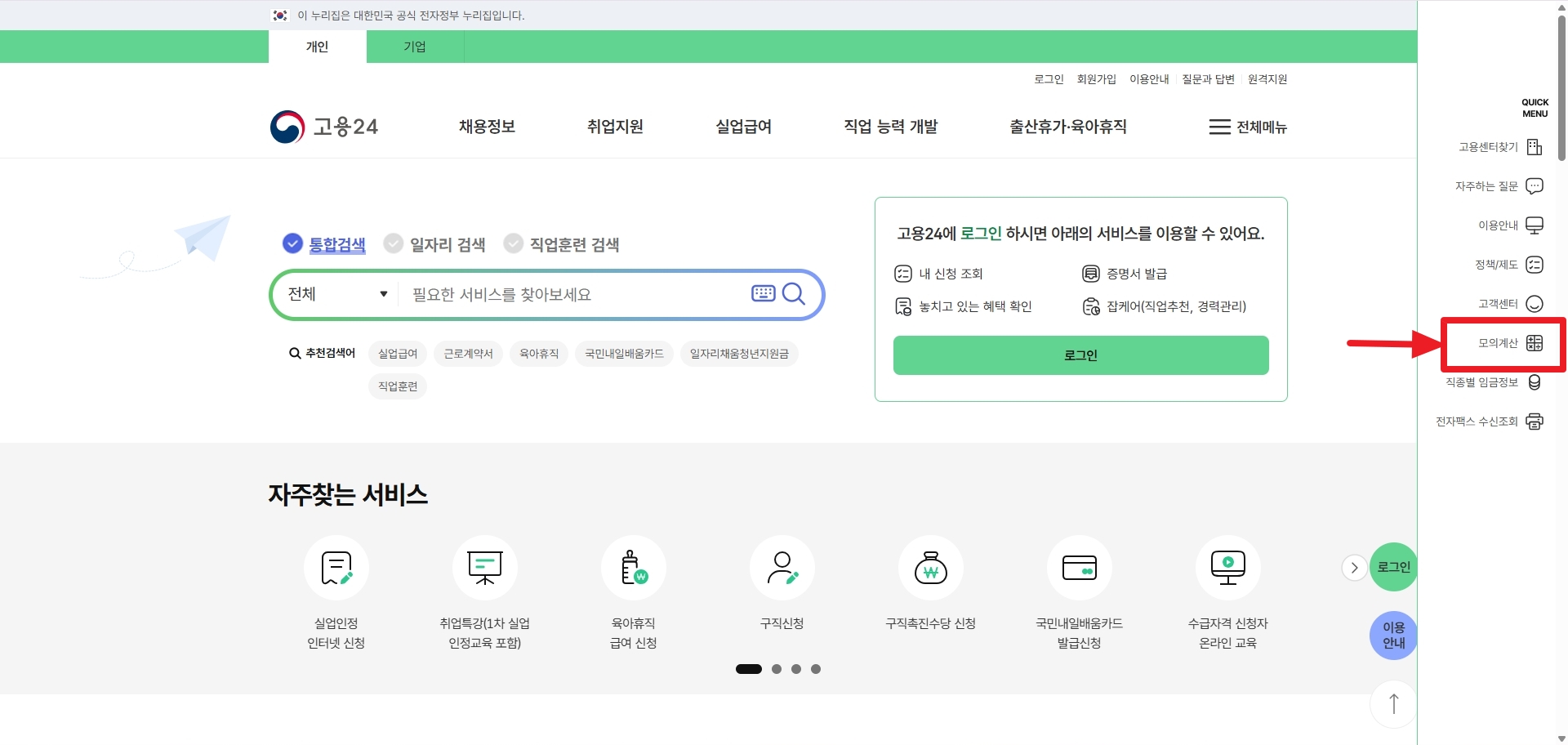Viewport: 1568px width, 745px height.
Task: Click the virtual keyboard icon in search bar
Action: point(763,293)
